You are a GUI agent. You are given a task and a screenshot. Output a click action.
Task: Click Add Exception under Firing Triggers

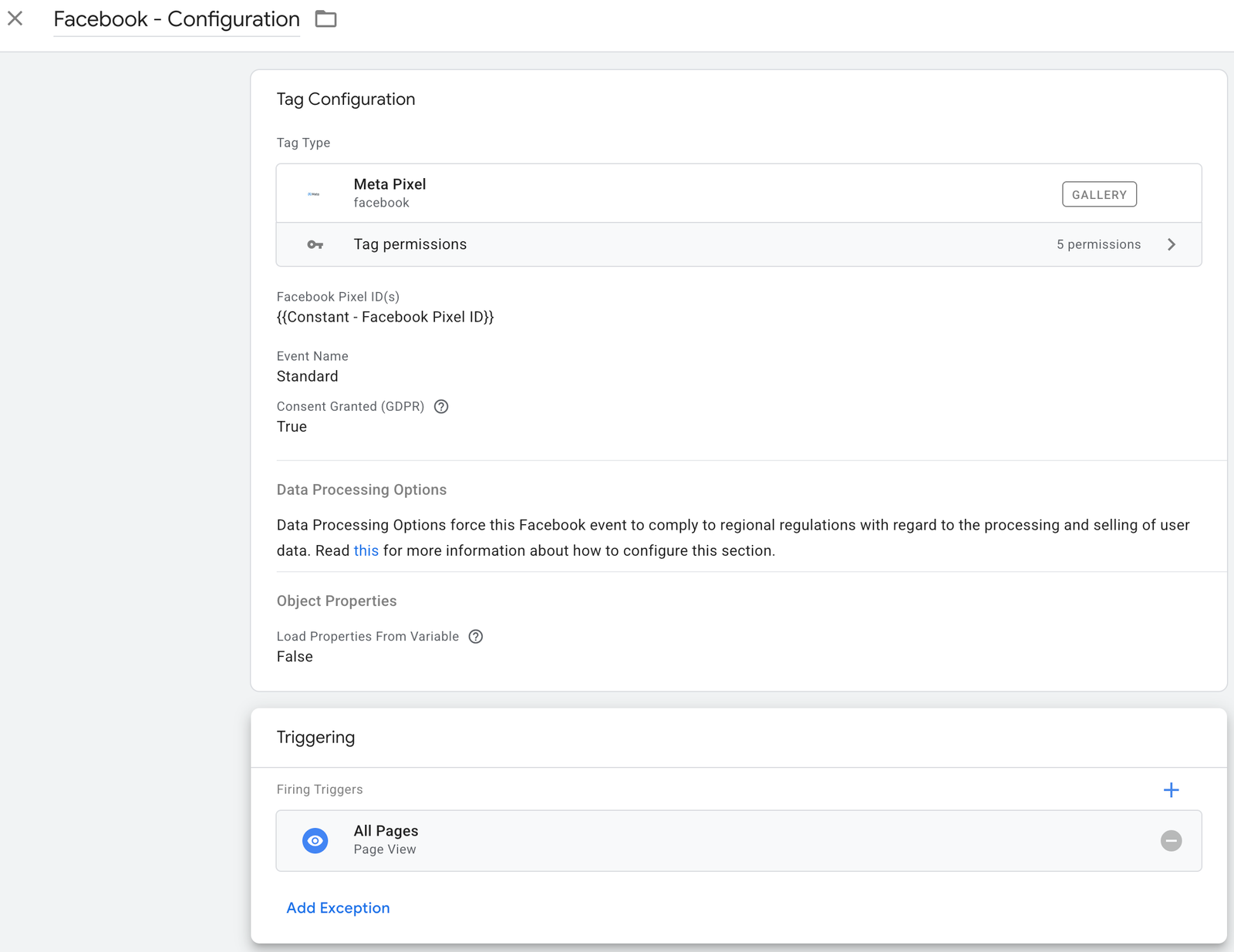pos(338,908)
